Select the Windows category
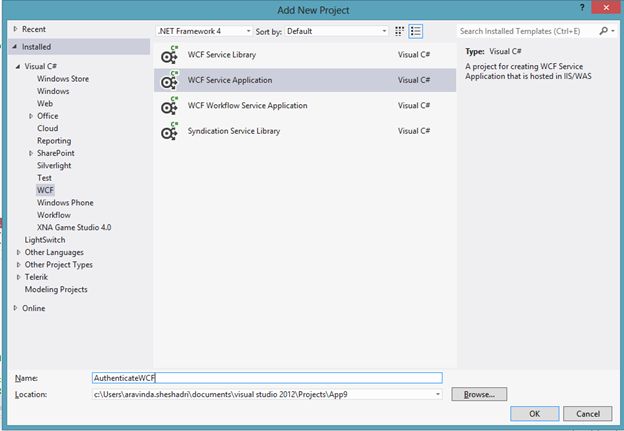 [53, 91]
